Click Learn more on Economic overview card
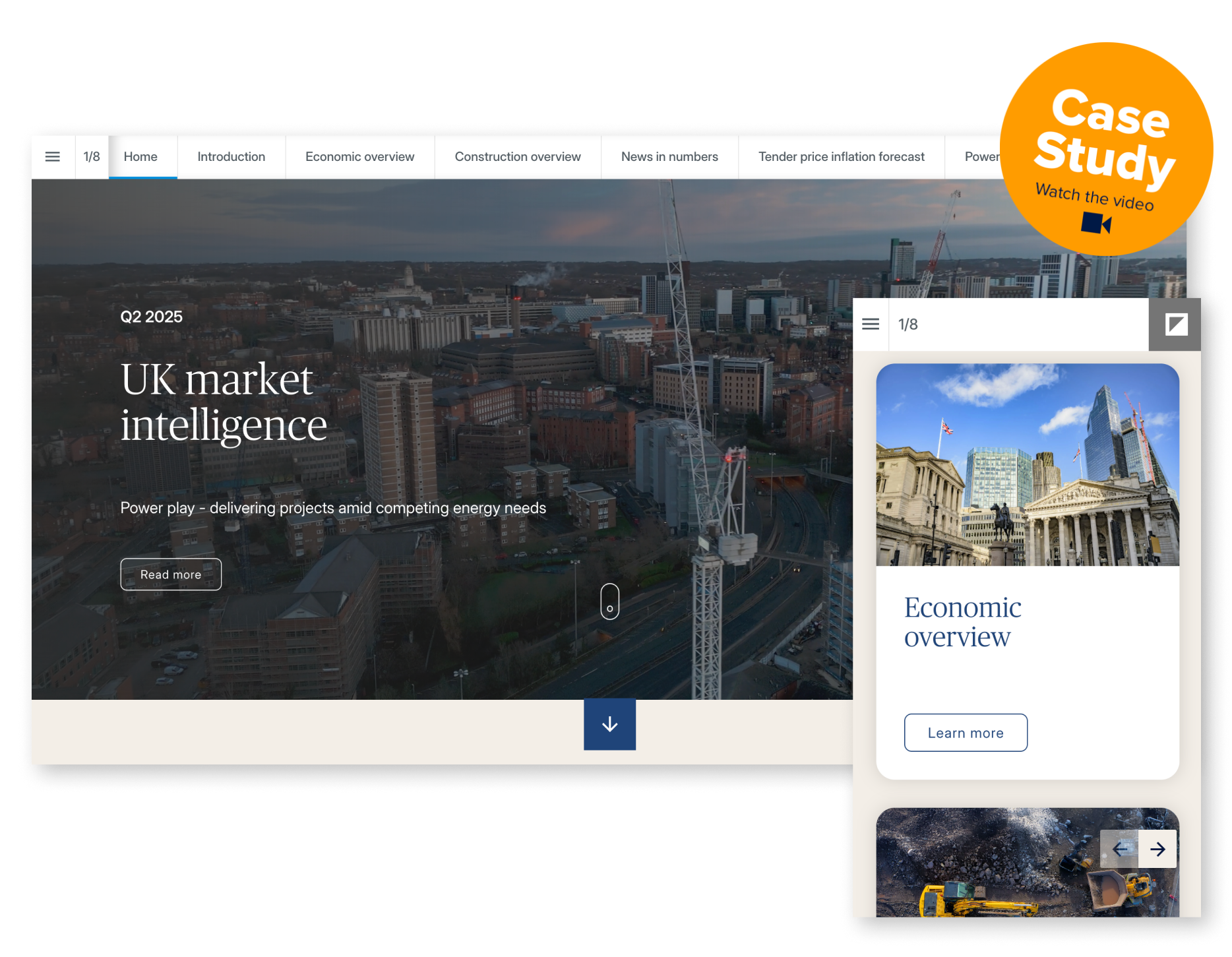The height and width of the screenshot is (957, 1232). pyautogui.click(x=966, y=733)
